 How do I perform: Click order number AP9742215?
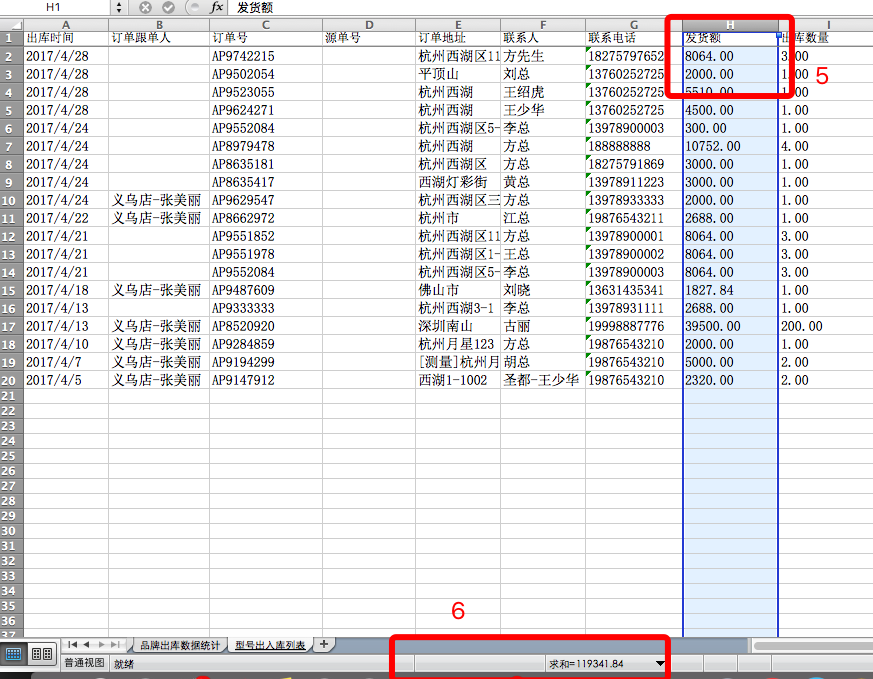click(266, 56)
